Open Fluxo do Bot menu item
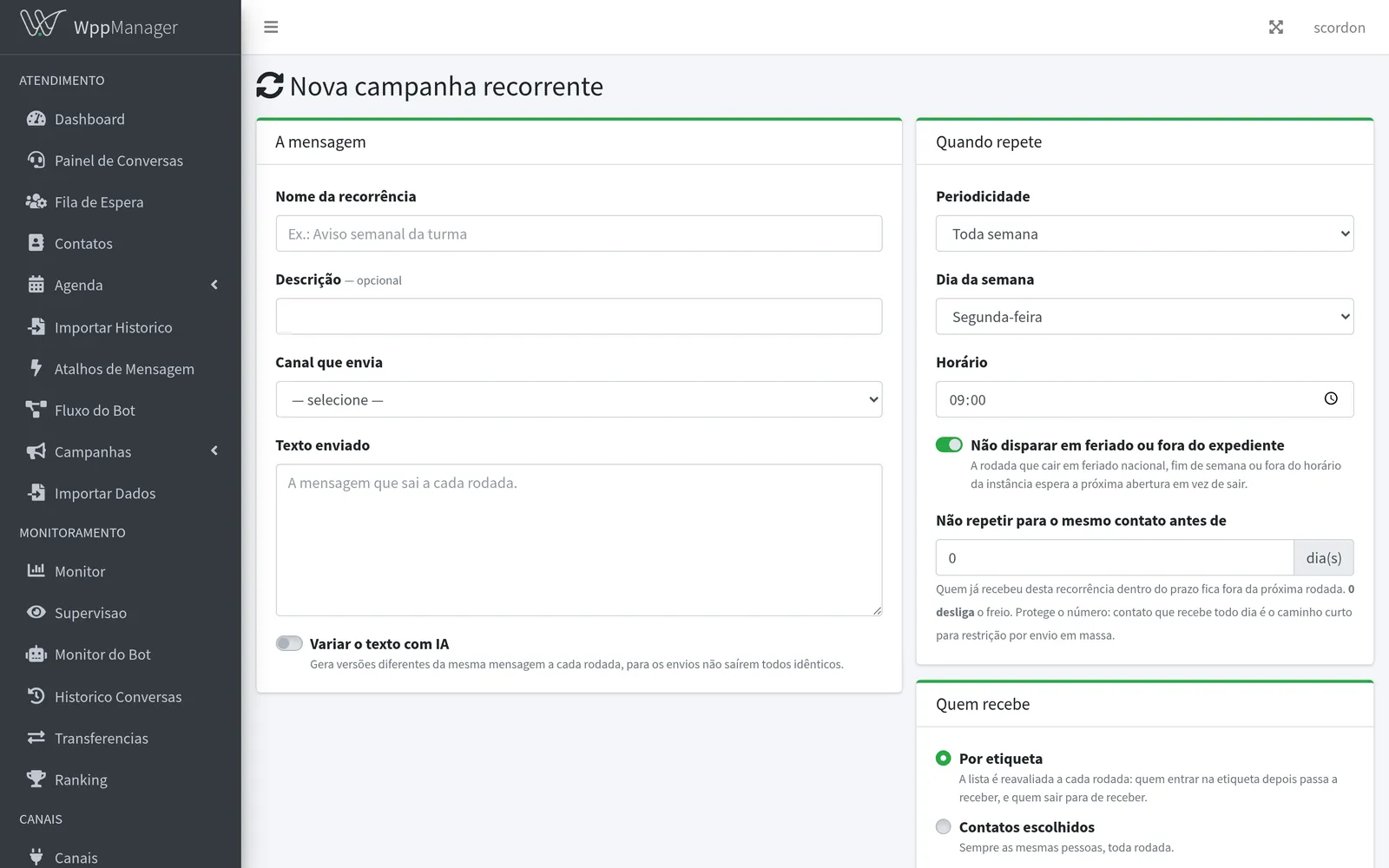1389x868 pixels. tap(121, 410)
